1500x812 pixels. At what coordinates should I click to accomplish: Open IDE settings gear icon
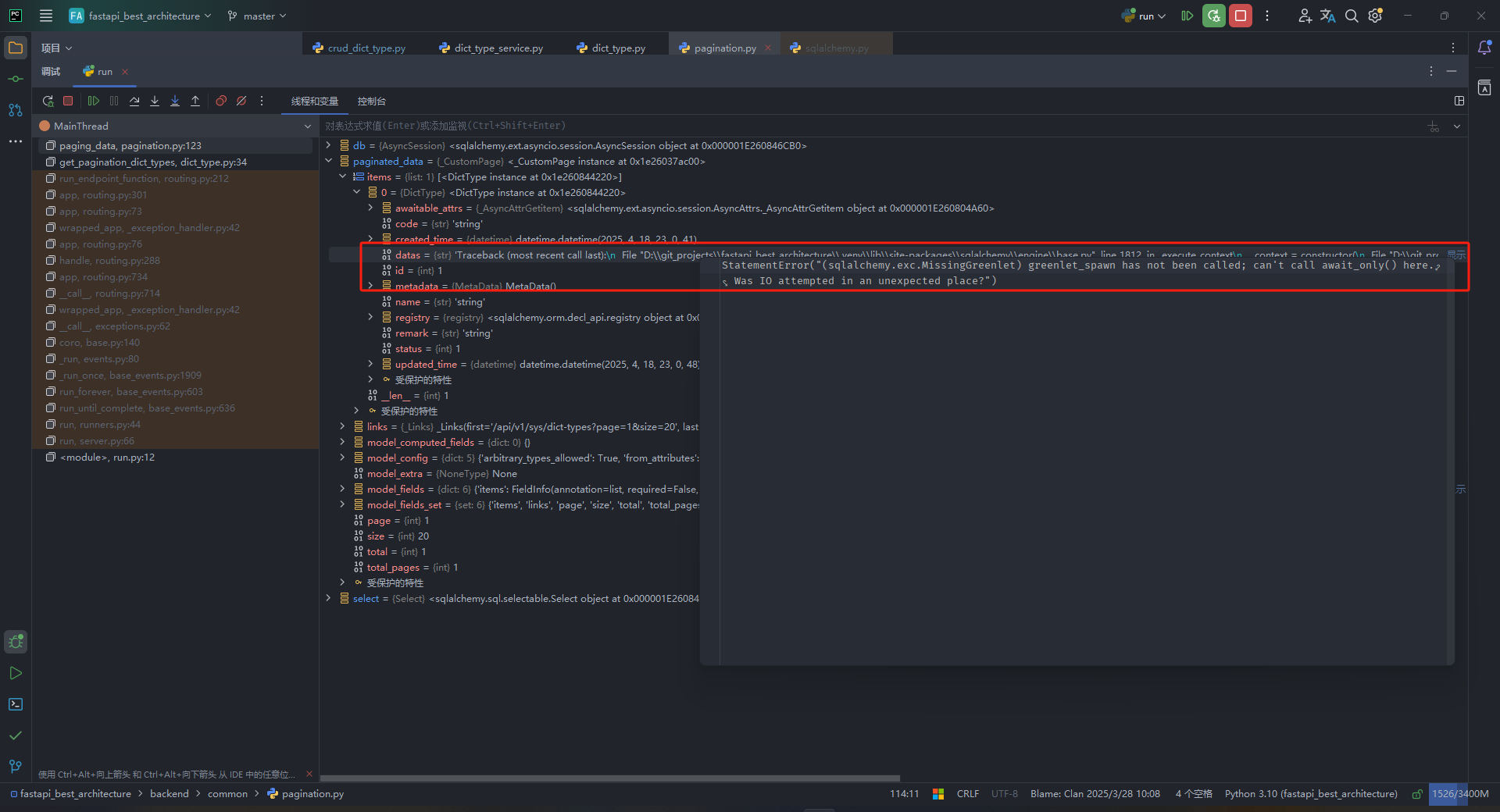pos(1375,16)
